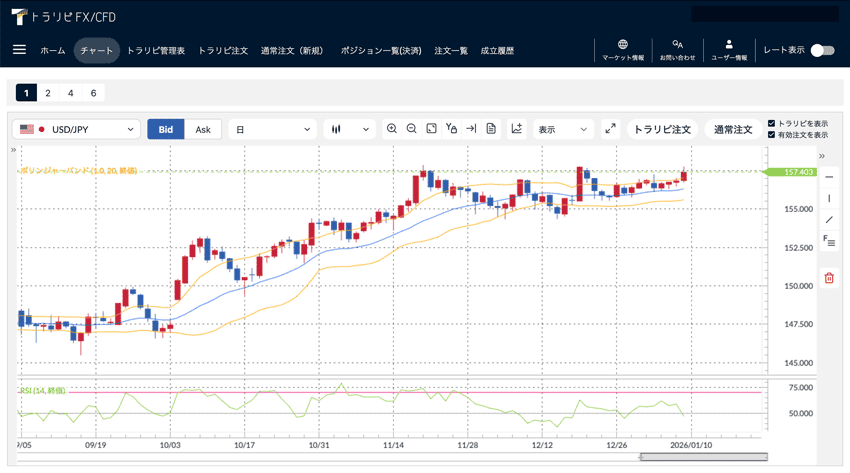Viewport: 850px width, 473px height.
Task: Delete drawings with the red trash icon
Action: [829, 278]
